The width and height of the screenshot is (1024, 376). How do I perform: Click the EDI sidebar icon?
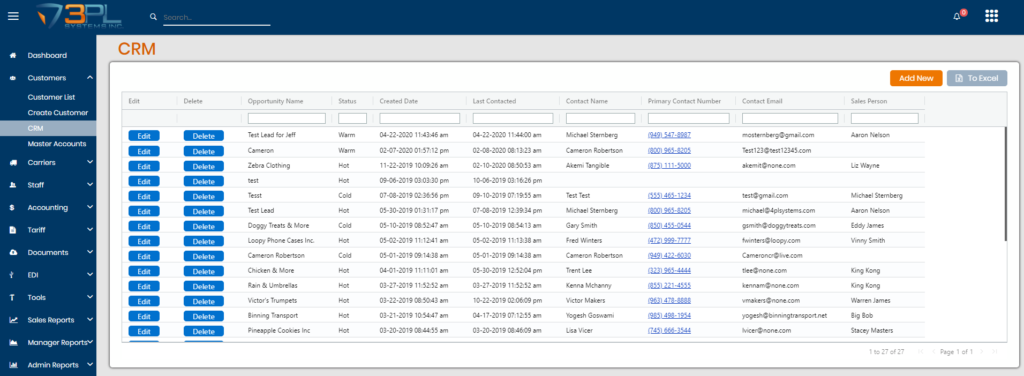12,275
